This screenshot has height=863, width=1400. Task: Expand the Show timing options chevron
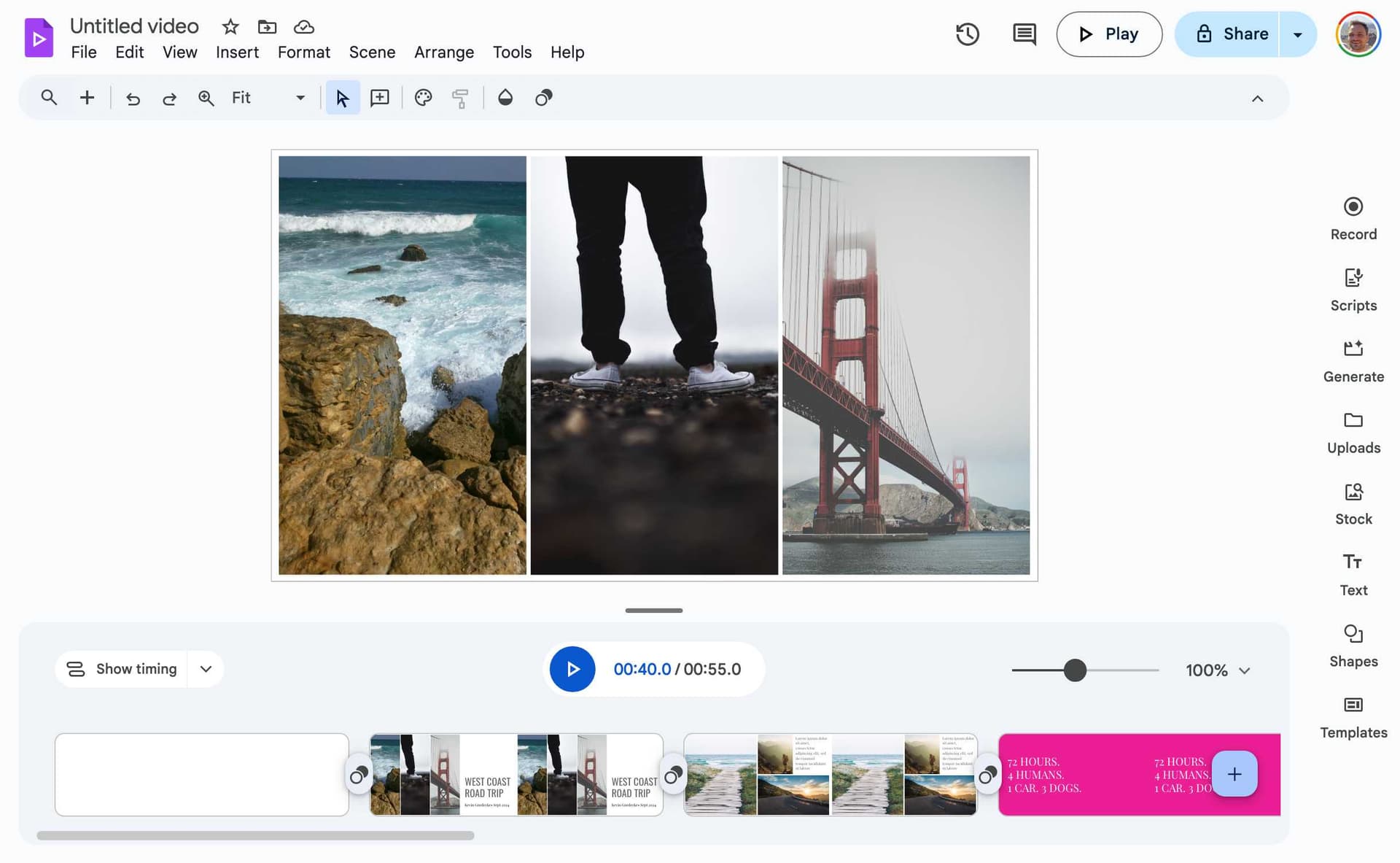(206, 669)
